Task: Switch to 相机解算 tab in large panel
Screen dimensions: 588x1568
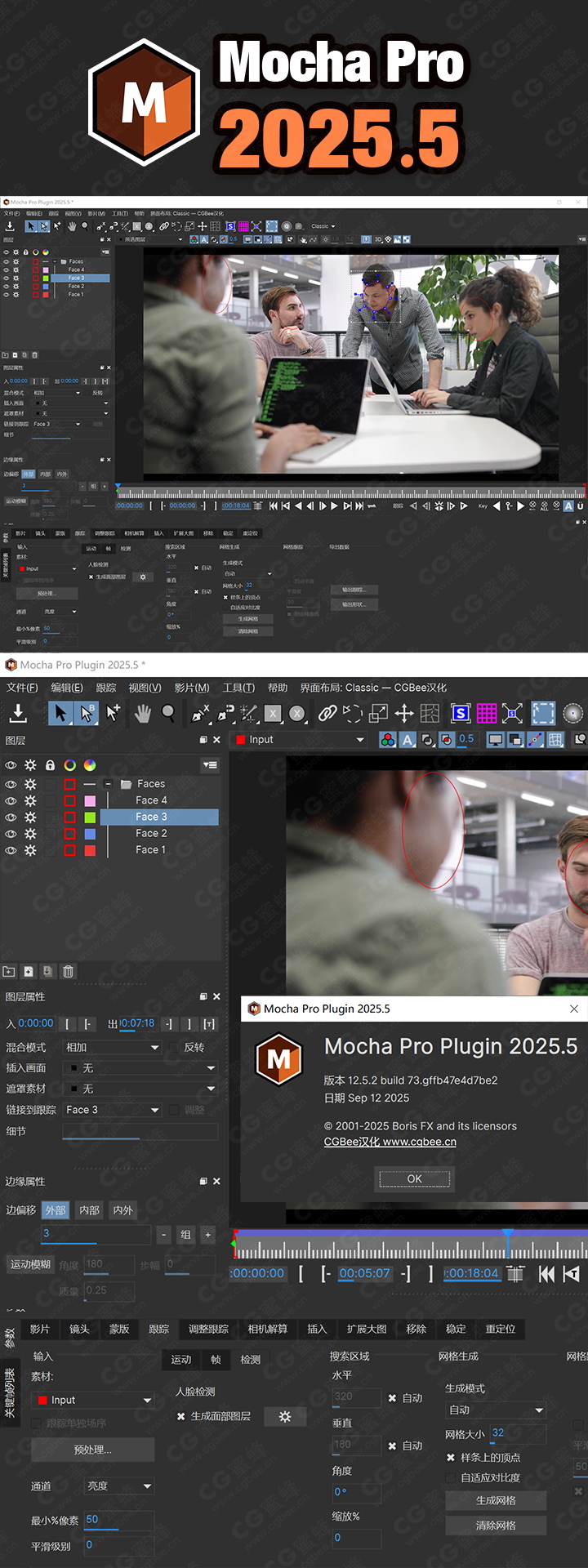Action: point(268,1329)
